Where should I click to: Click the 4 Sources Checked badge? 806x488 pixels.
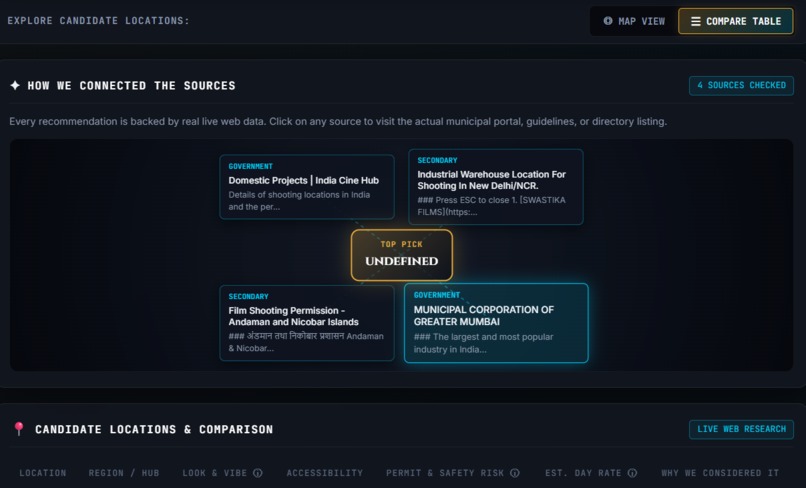click(x=741, y=85)
